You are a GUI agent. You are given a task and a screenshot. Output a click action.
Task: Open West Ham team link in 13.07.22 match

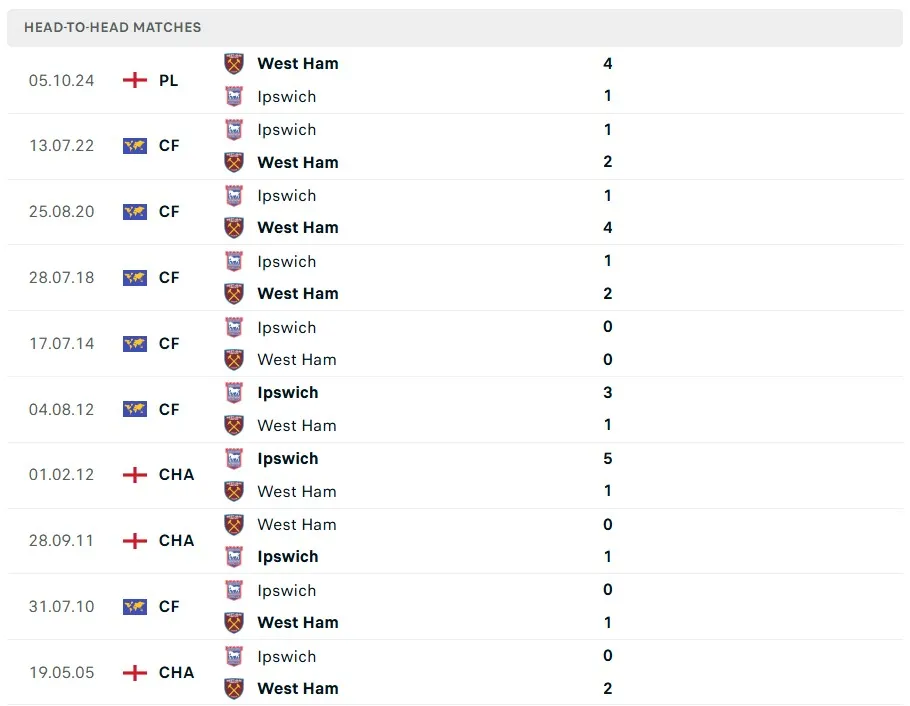click(298, 162)
